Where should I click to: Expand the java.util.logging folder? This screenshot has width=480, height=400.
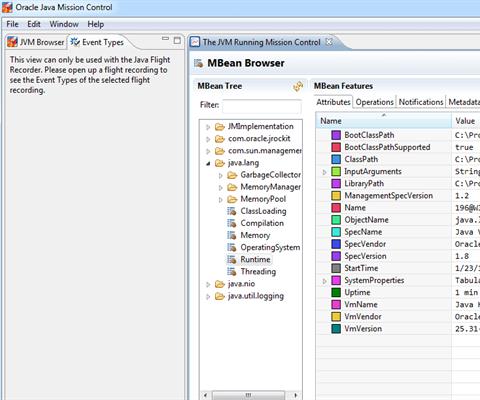click(208, 296)
